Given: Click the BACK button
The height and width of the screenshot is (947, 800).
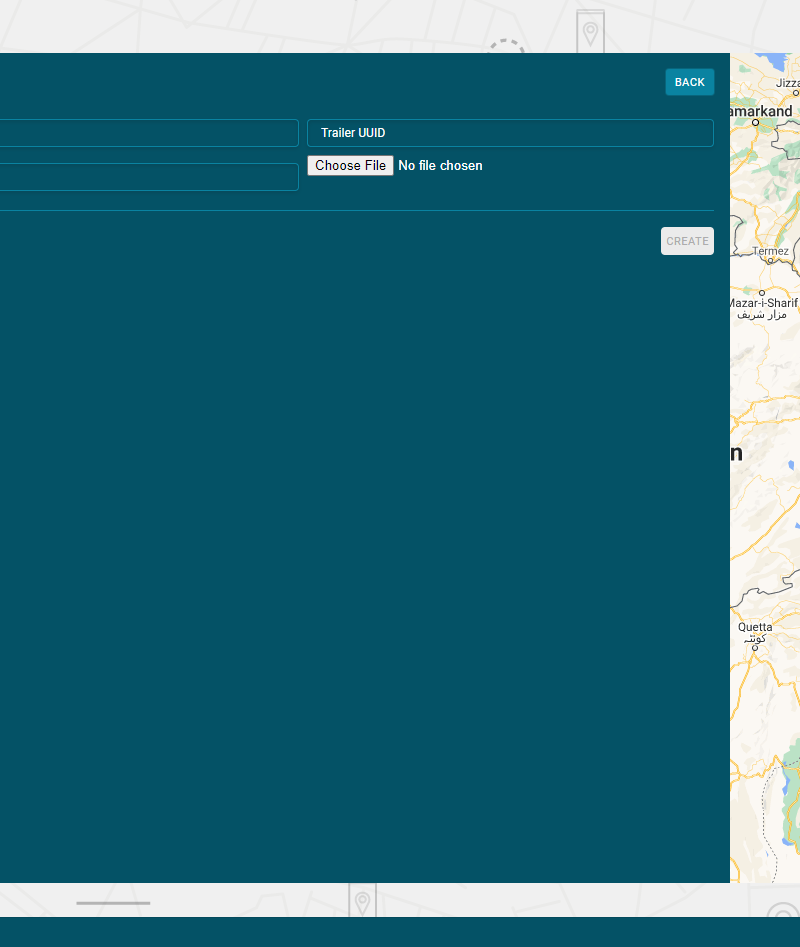Looking at the screenshot, I should [690, 82].
